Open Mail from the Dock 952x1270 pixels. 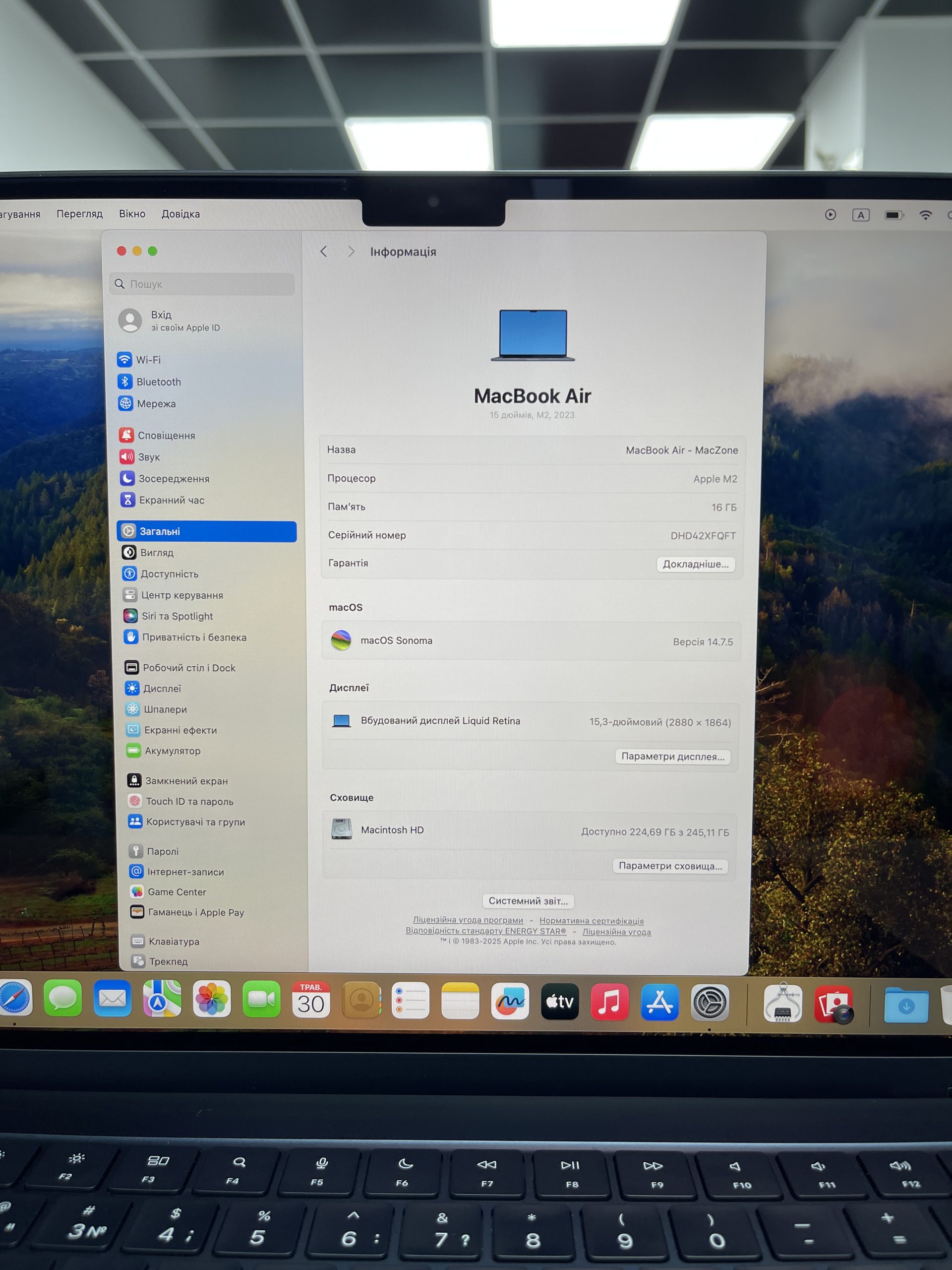112,999
